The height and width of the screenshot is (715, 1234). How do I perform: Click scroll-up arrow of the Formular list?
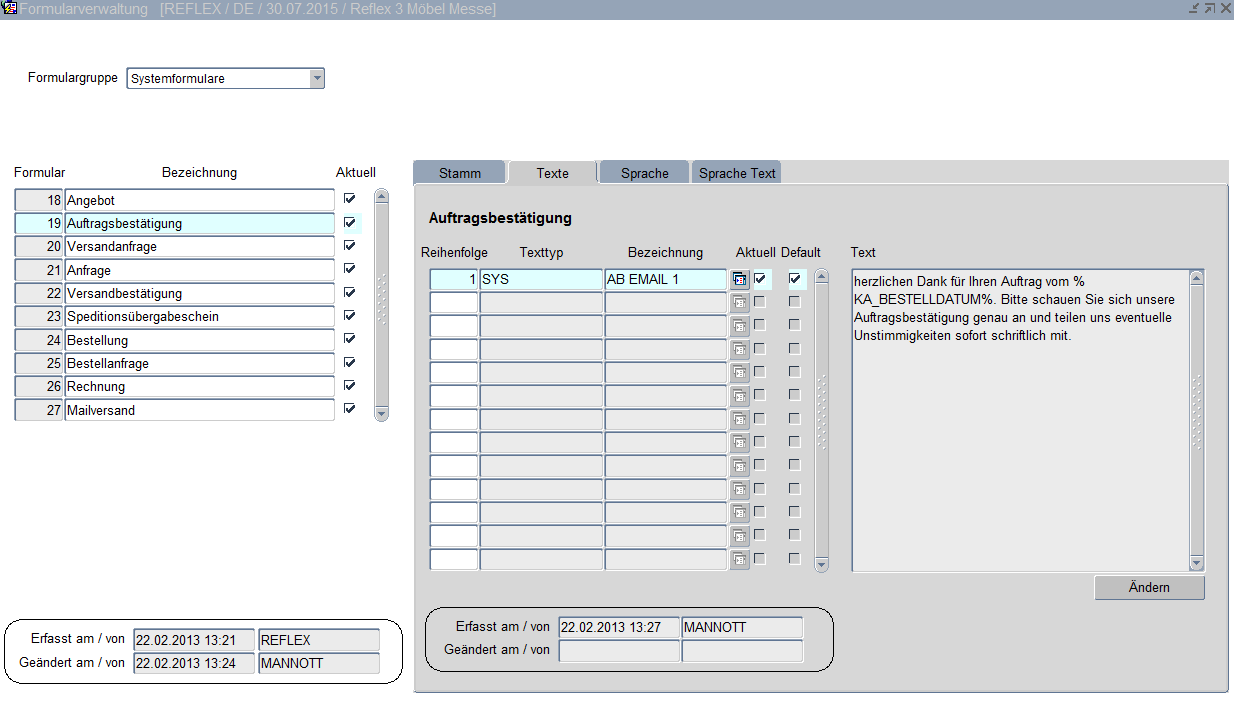381,197
